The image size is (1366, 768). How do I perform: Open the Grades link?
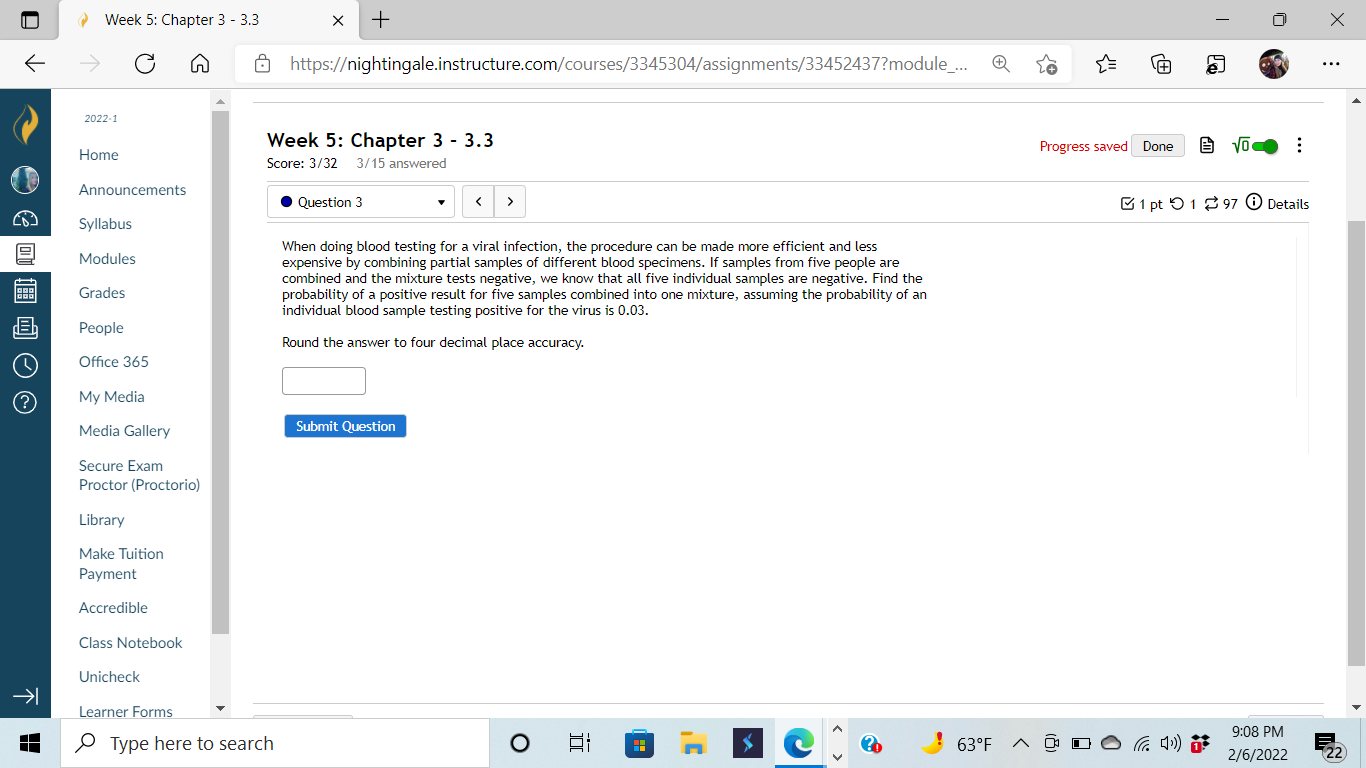pyautogui.click(x=100, y=292)
